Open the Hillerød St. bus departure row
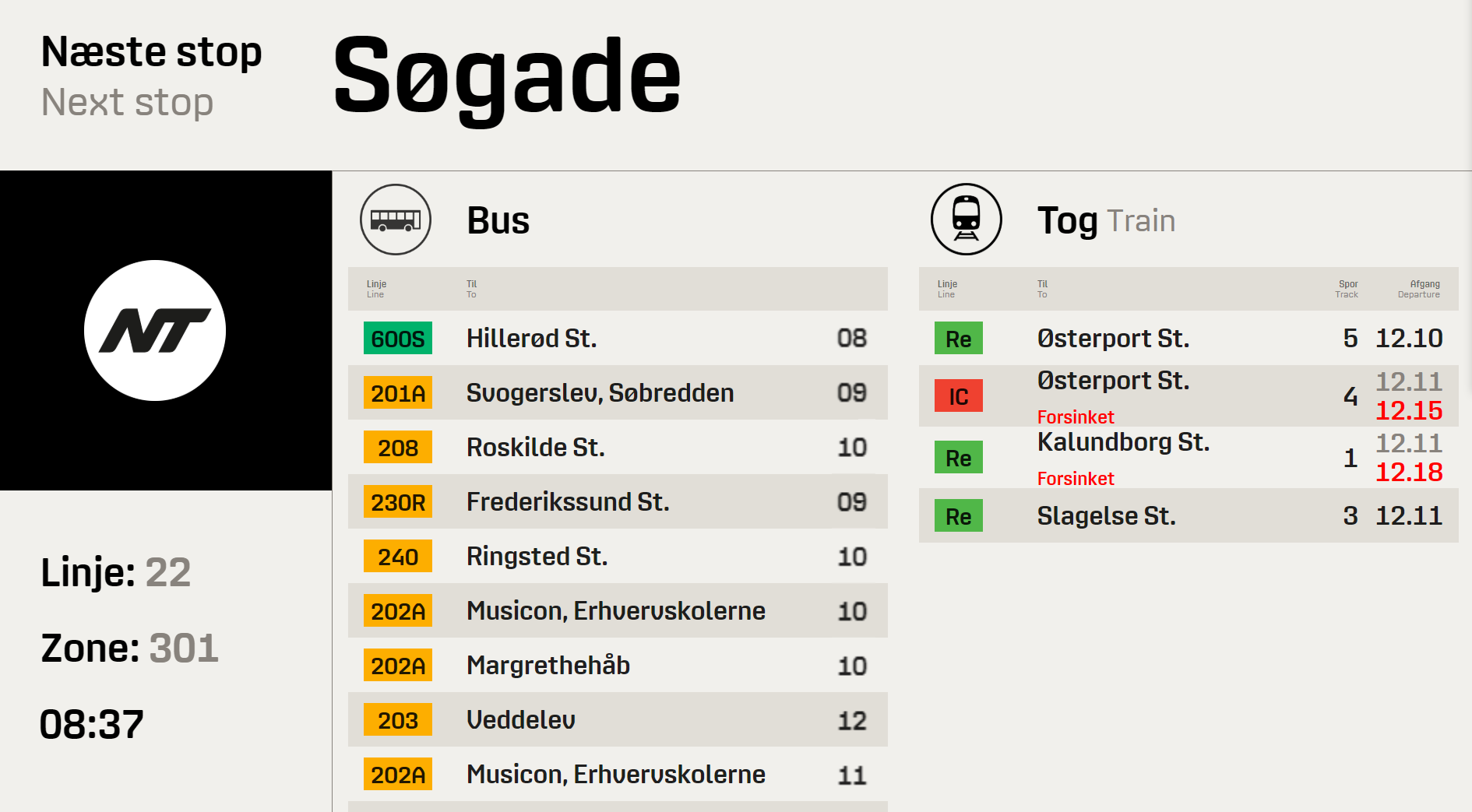This screenshot has width=1472, height=812. [618, 338]
